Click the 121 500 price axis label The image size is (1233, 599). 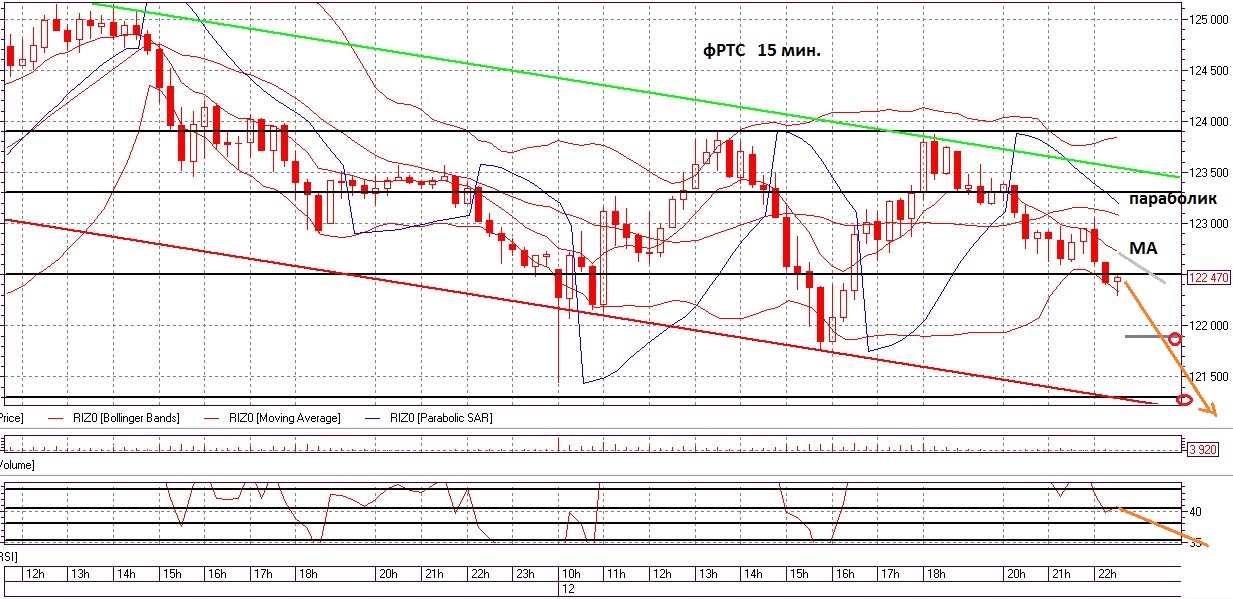[x=1209, y=377]
